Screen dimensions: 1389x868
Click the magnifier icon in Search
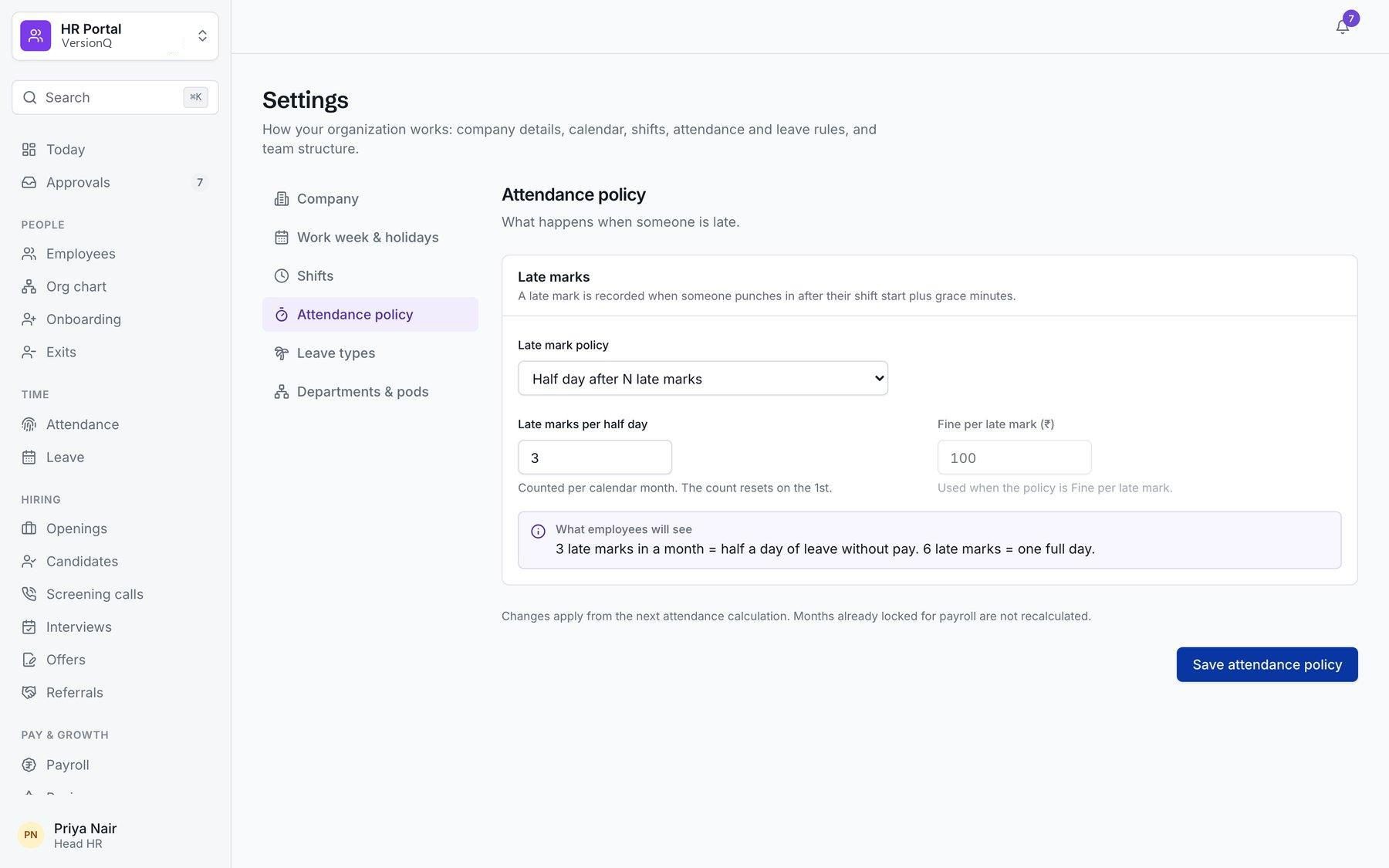point(30,97)
